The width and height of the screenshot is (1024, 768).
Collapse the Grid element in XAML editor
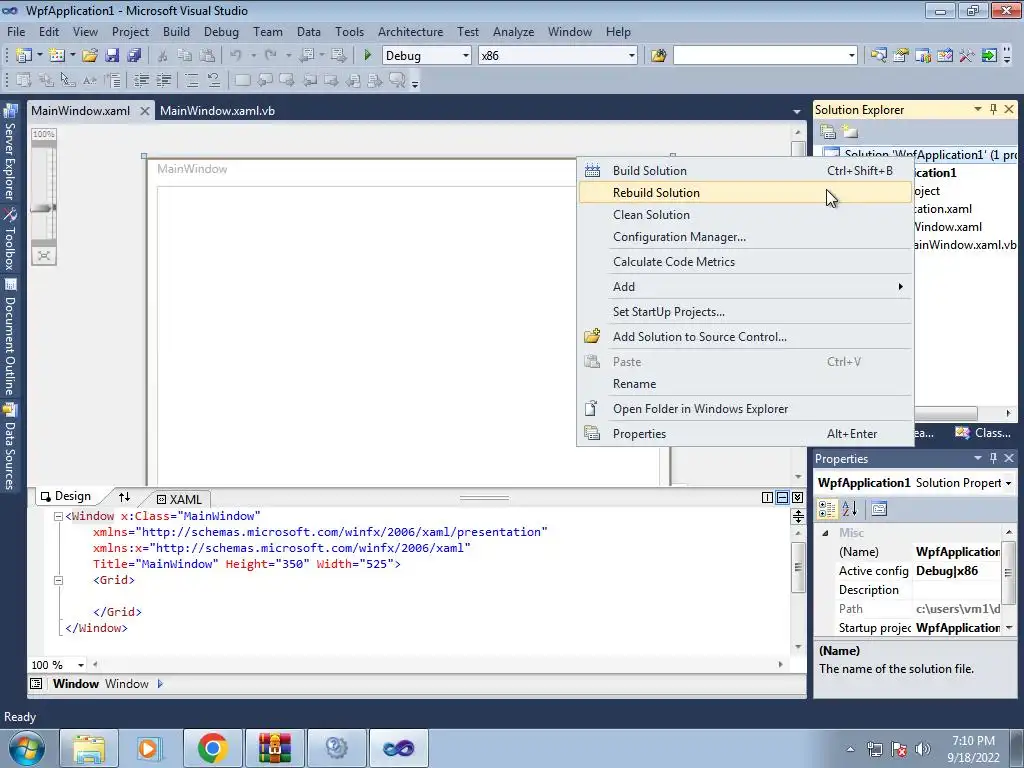click(x=57, y=580)
